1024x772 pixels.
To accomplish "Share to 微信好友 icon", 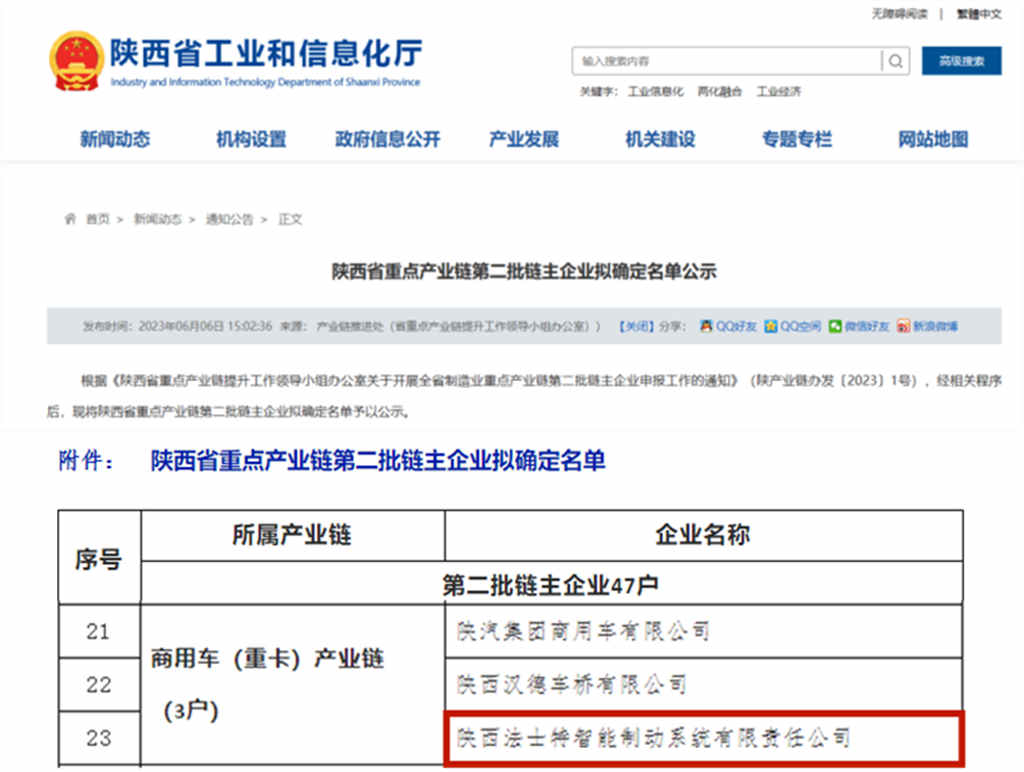I will (835, 327).
